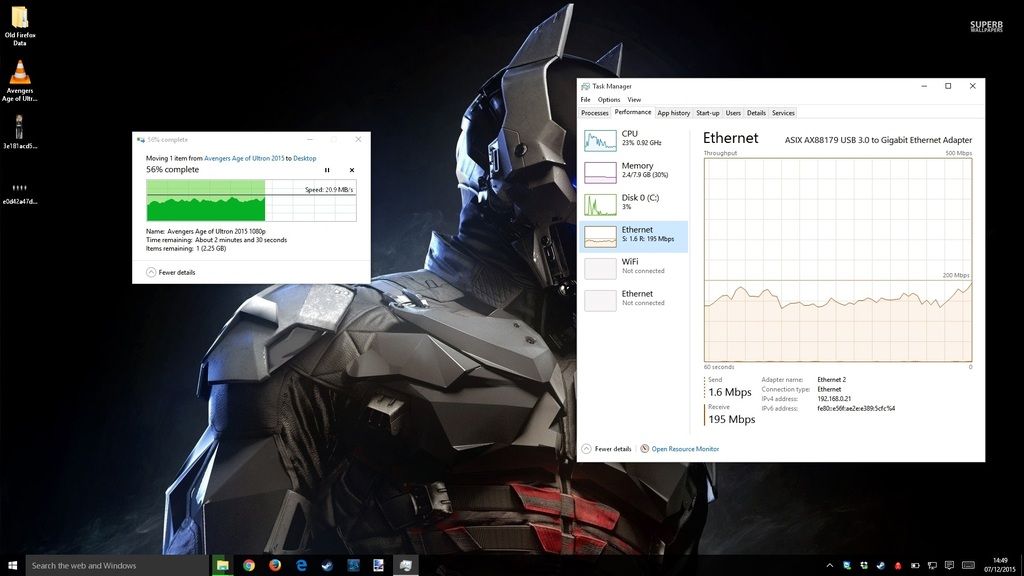Cancel the file move operation

(x=351, y=170)
